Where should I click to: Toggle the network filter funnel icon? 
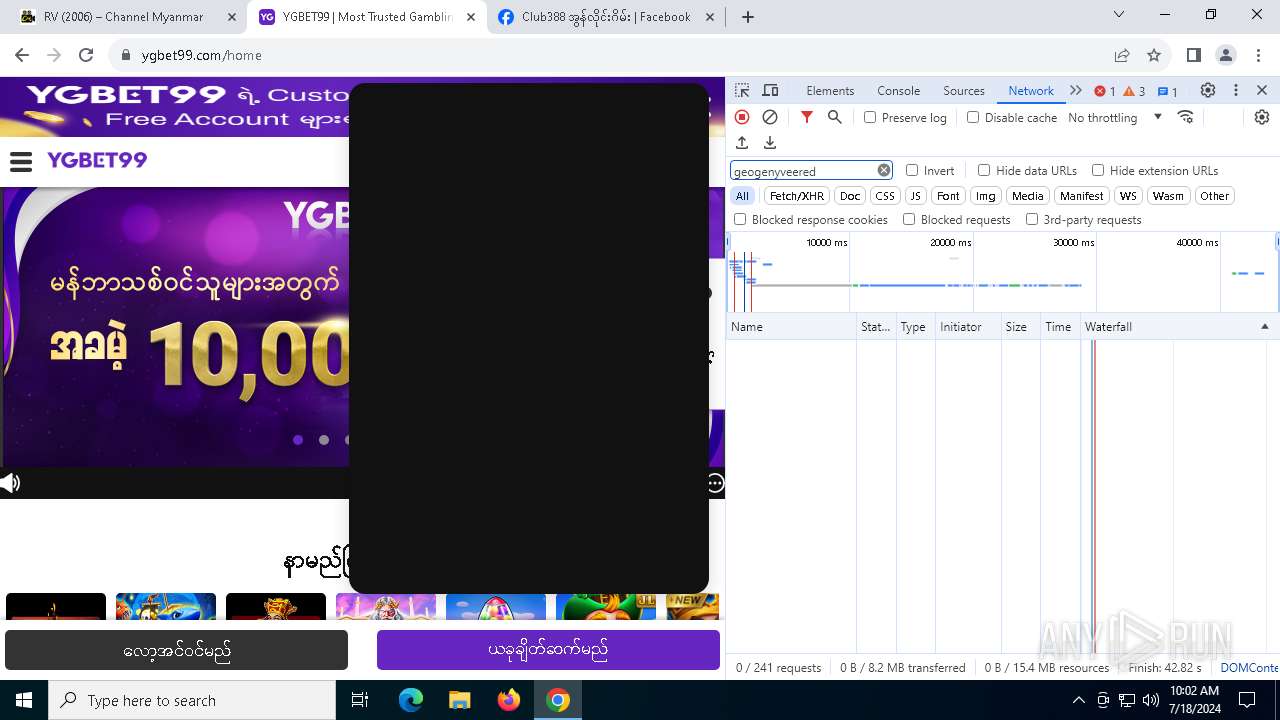click(x=807, y=117)
